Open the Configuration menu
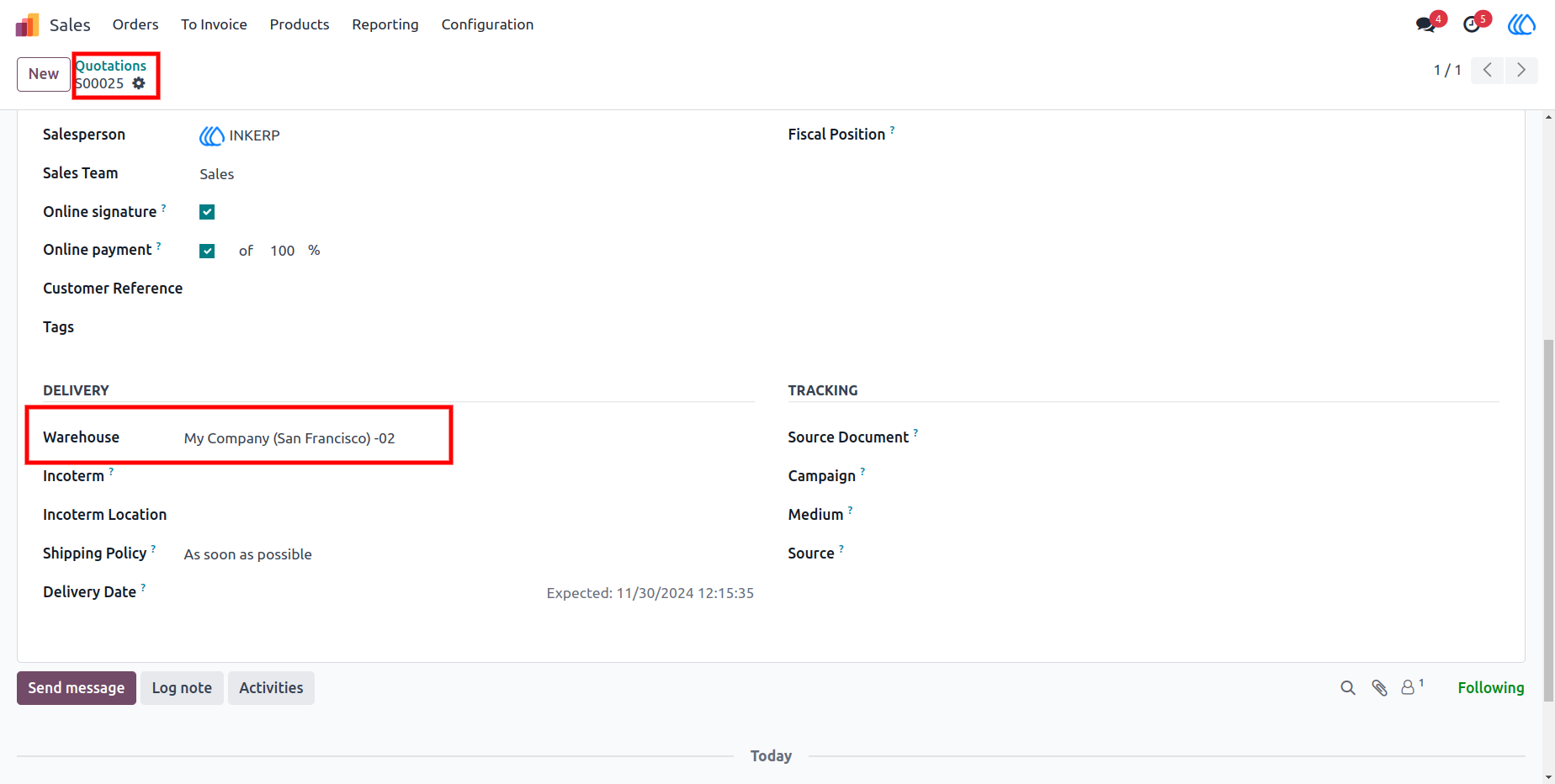 (487, 24)
